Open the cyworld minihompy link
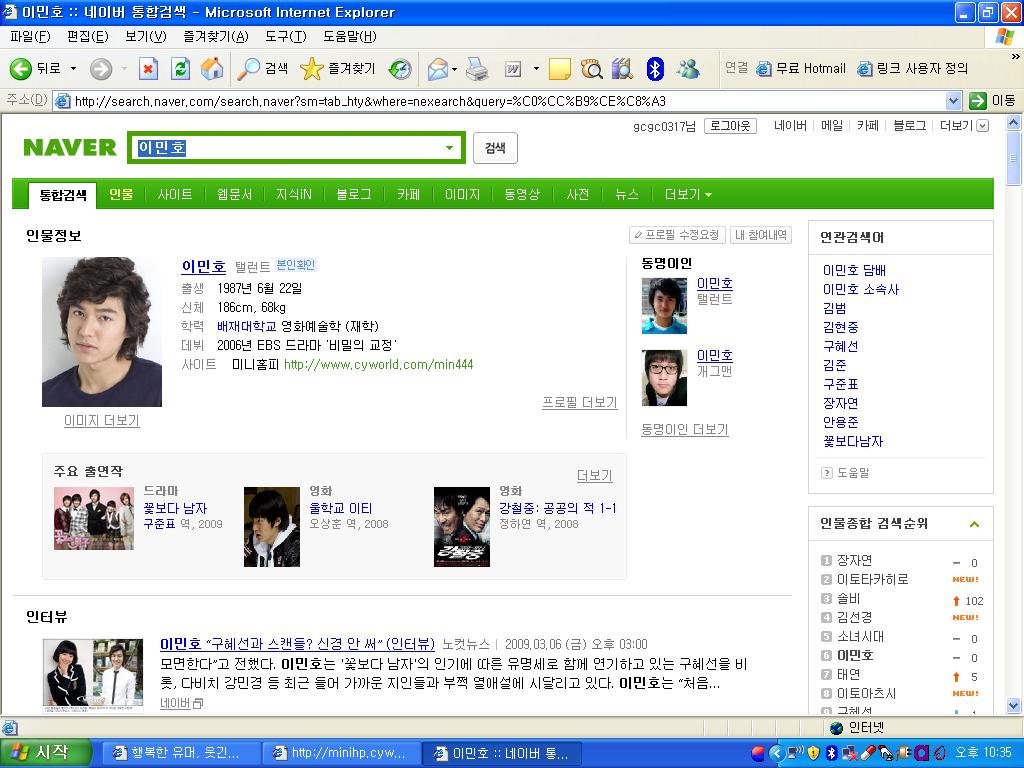The width and height of the screenshot is (1024, 768). click(378, 365)
